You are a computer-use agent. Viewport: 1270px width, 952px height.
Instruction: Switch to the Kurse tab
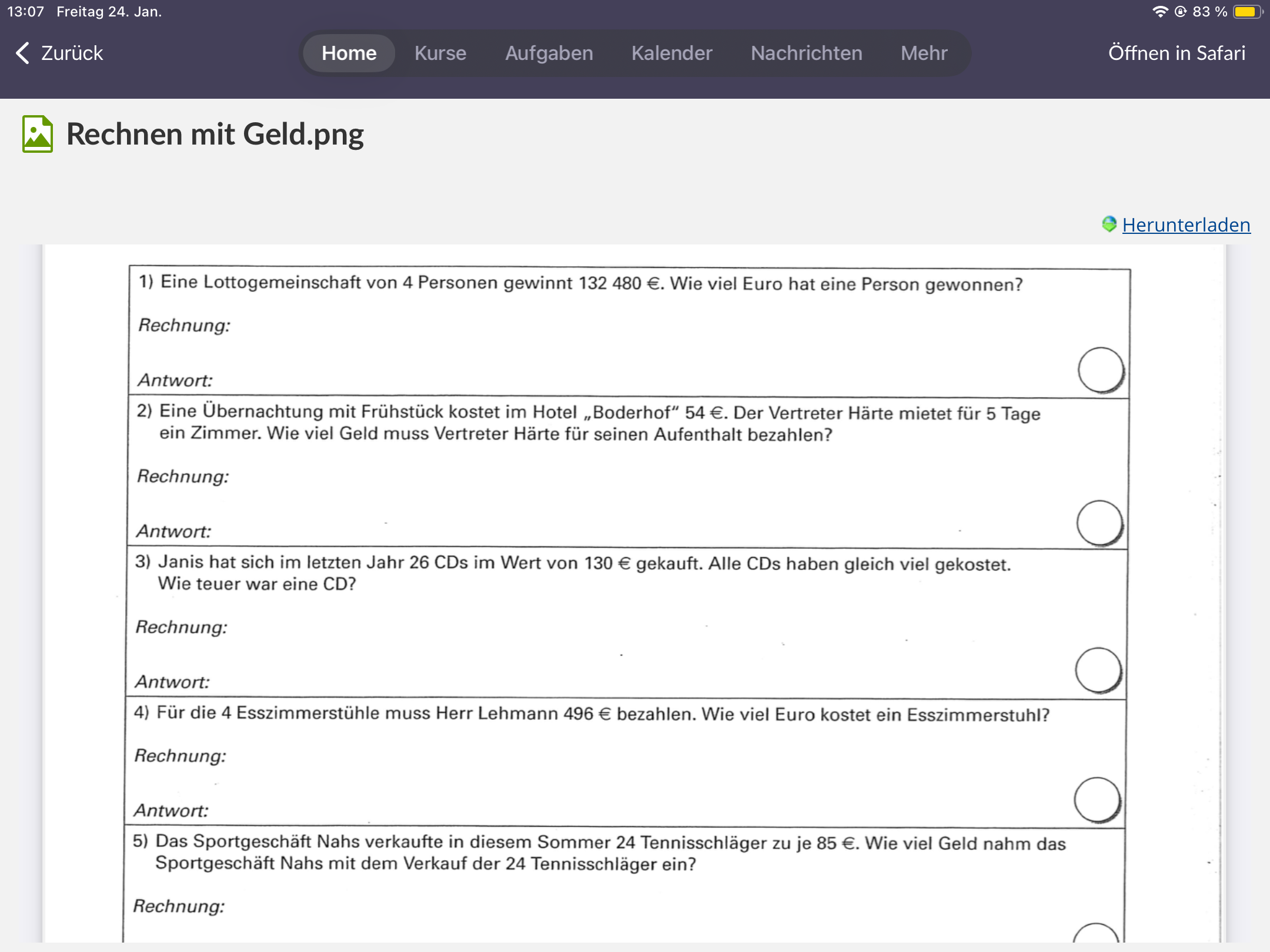click(x=440, y=53)
